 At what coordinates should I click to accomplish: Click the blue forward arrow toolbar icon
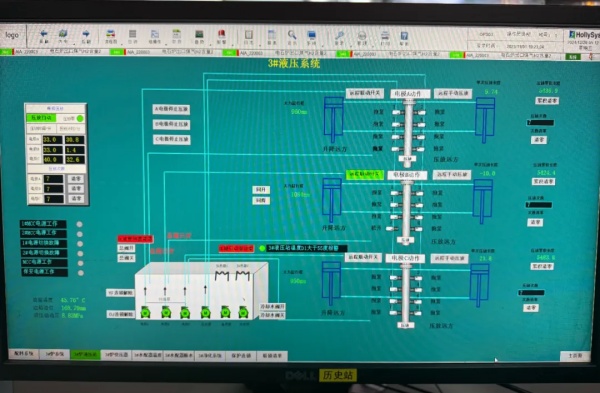click(x=86, y=34)
